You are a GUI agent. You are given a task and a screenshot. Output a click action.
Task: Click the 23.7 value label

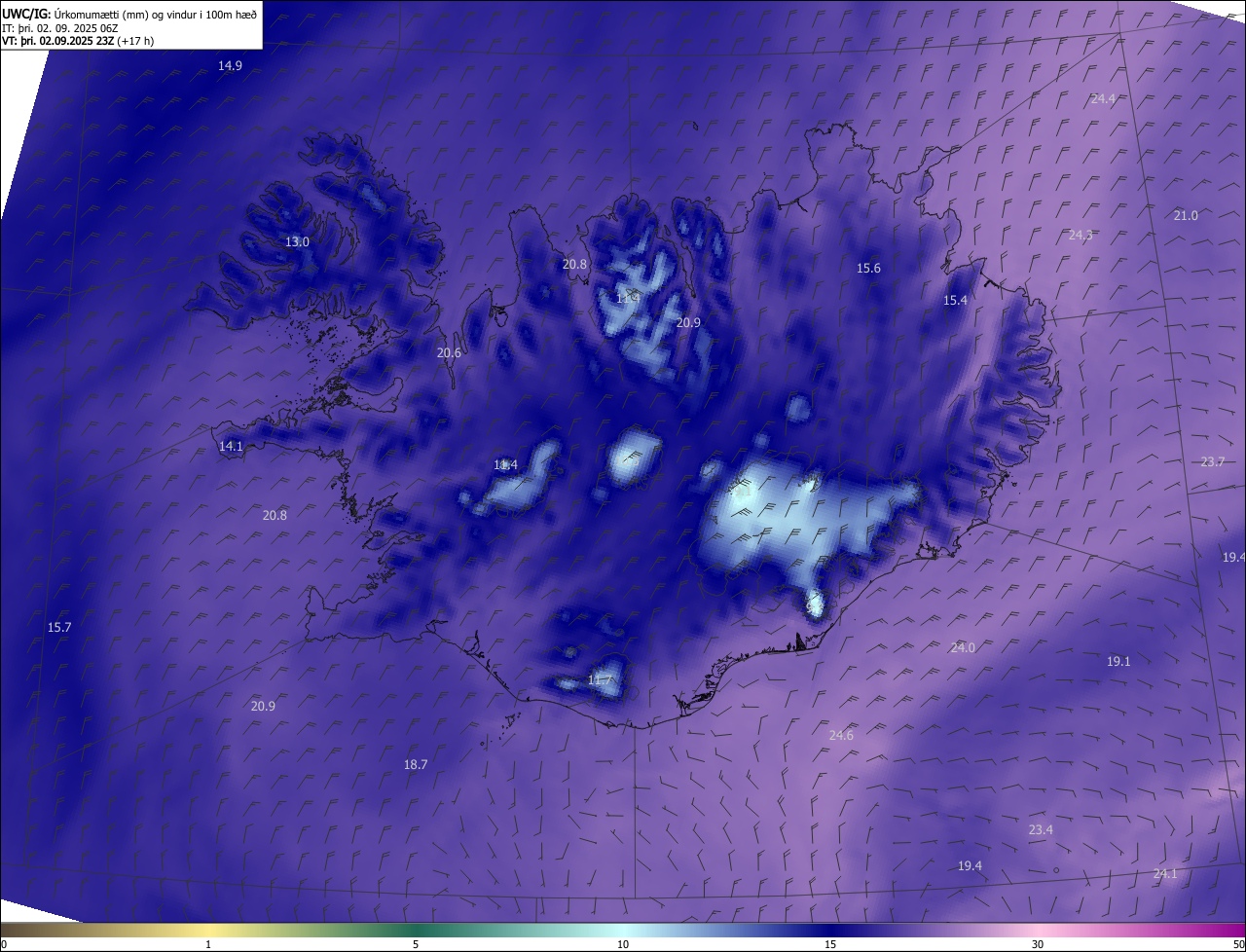pos(1212,461)
